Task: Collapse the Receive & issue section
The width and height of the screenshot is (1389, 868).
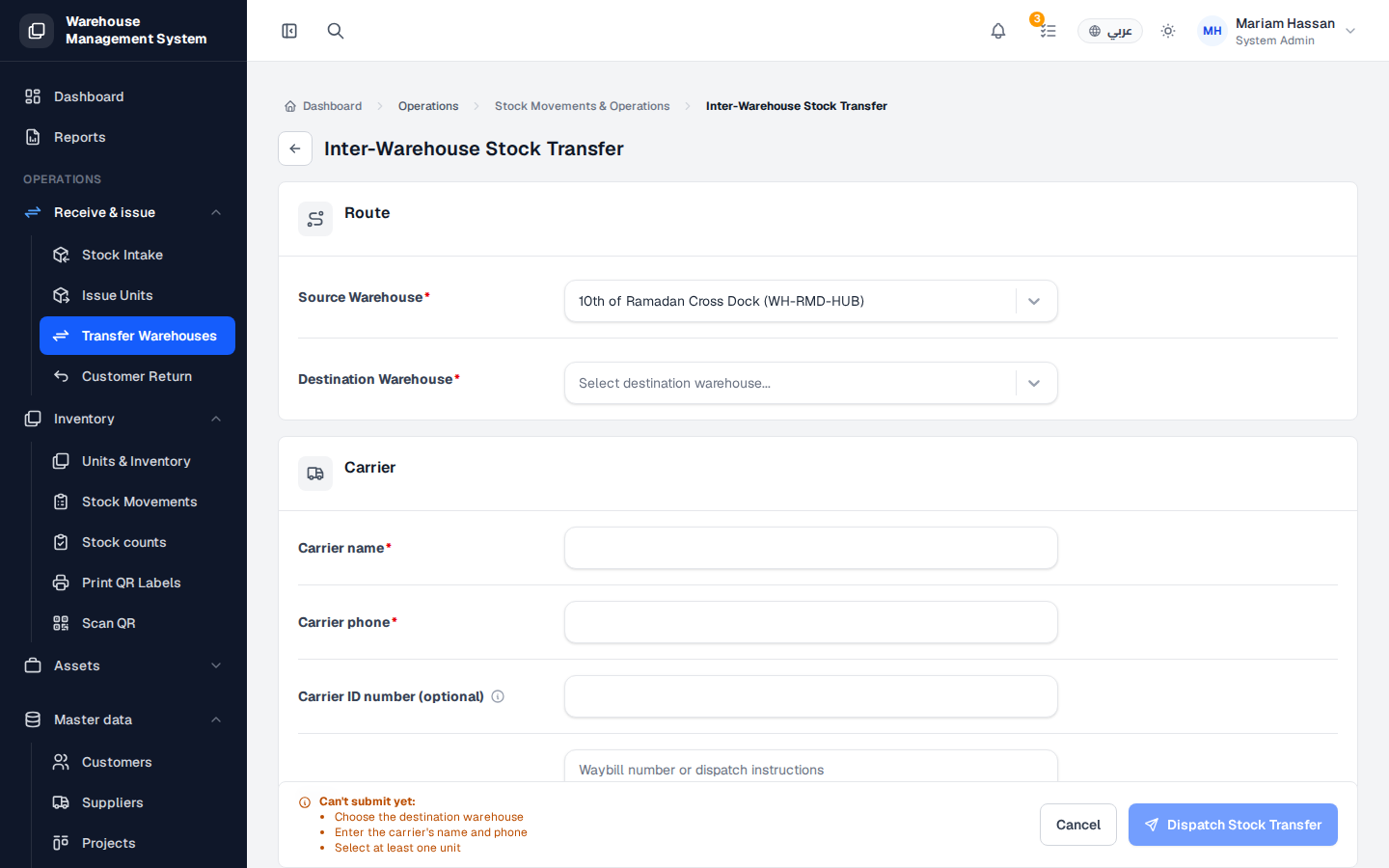Action: 123,212
